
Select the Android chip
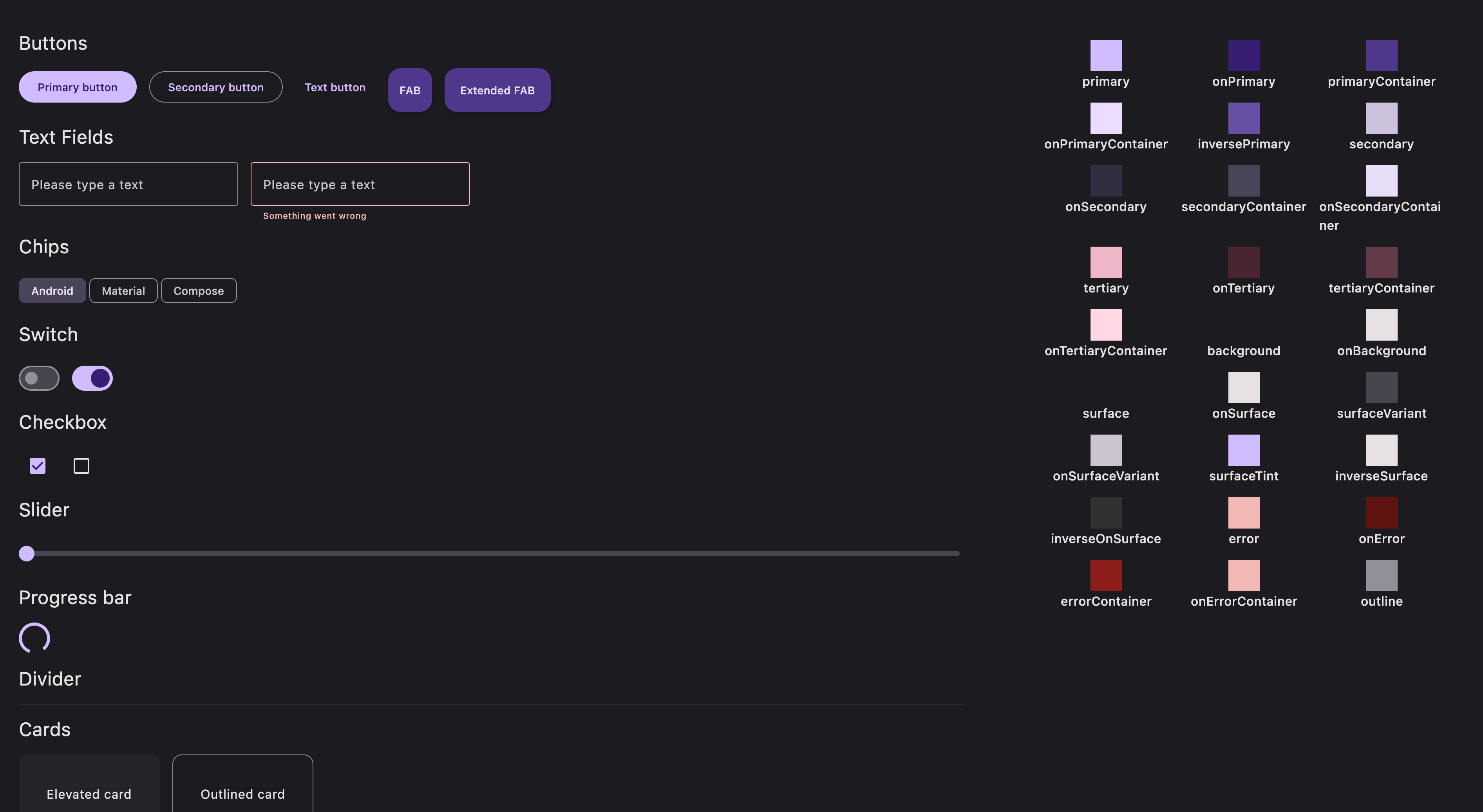pyautogui.click(x=52, y=291)
